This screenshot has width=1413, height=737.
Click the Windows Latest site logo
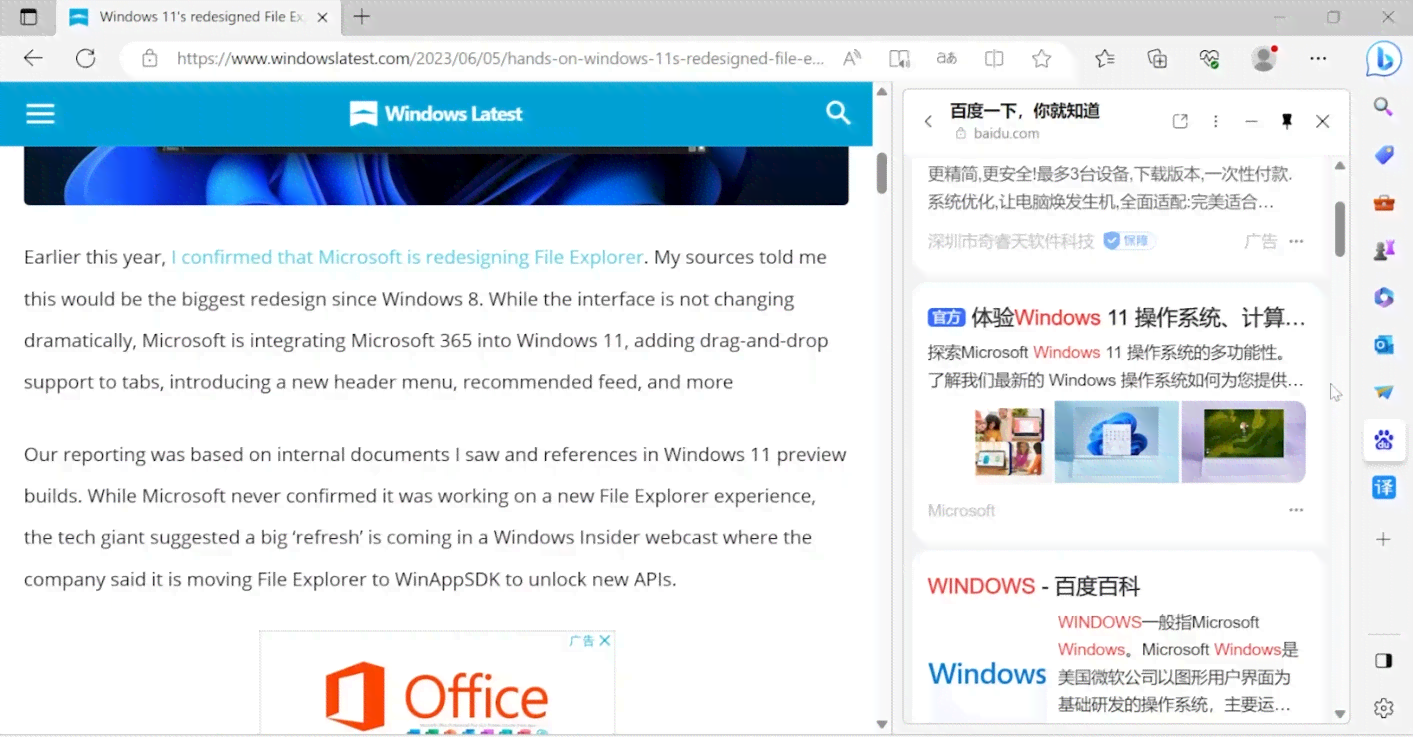click(x=436, y=114)
